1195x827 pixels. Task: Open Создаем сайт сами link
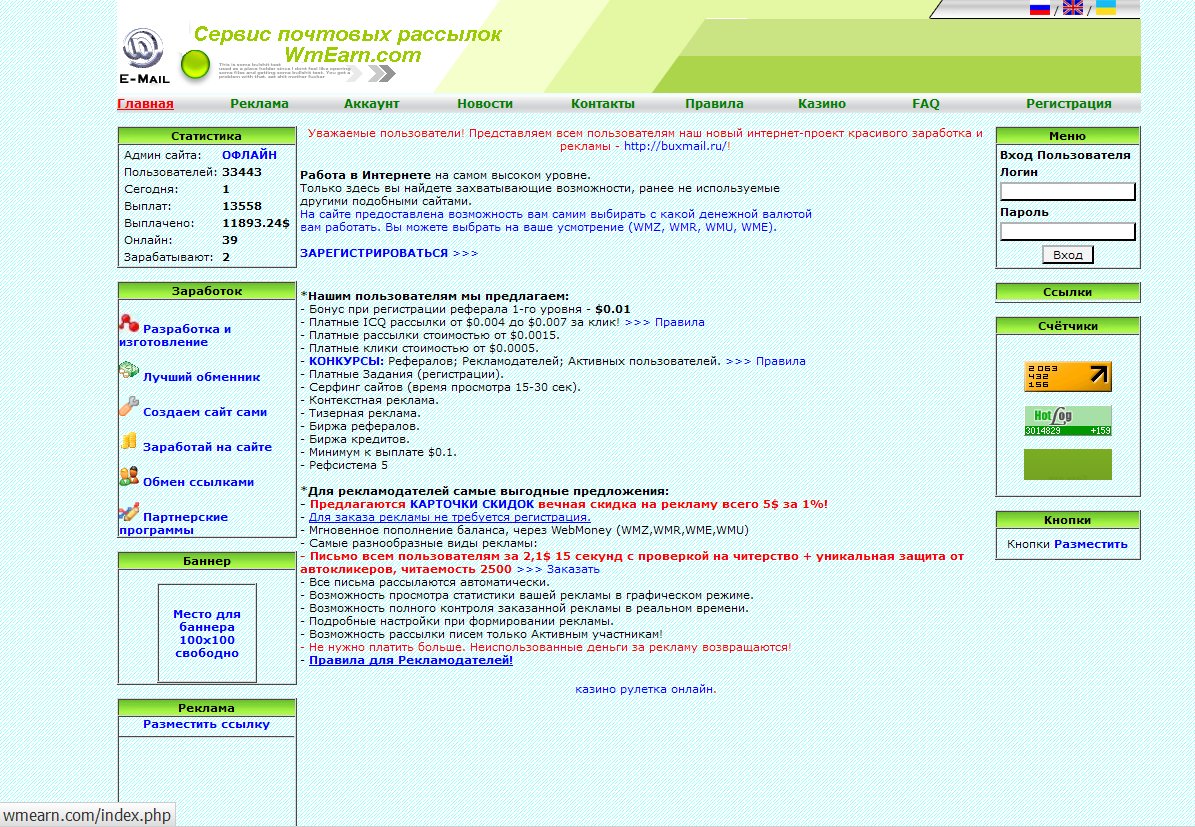pyautogui.click(x=205, y=412)
